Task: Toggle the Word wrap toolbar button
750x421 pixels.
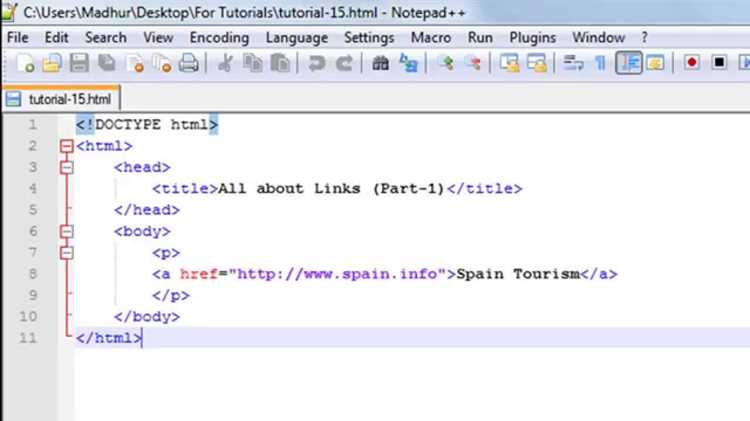Action: (x=574, y=63)
